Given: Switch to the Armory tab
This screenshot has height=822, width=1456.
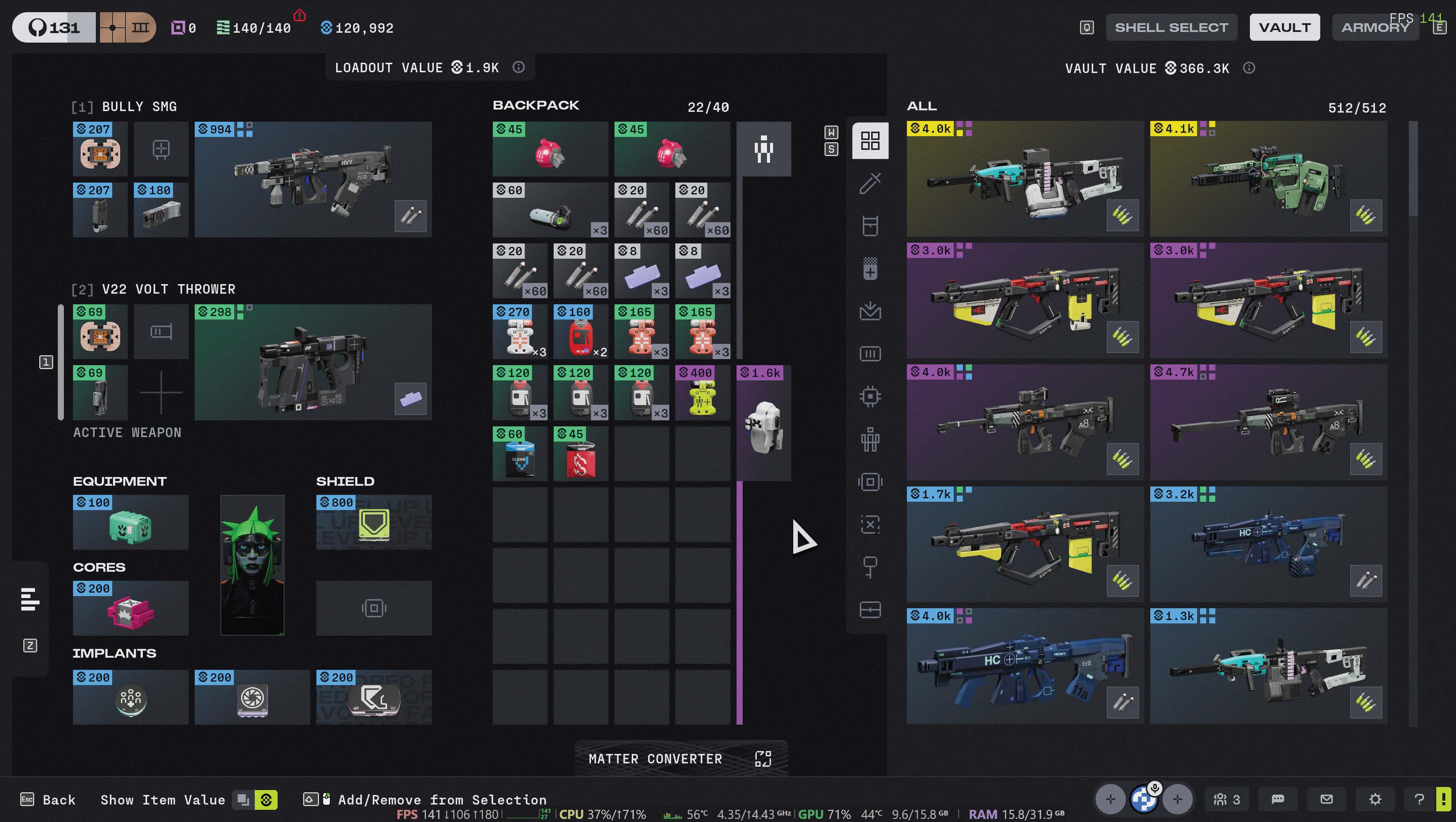Looking at the screenshot, I should [1375, 27].
